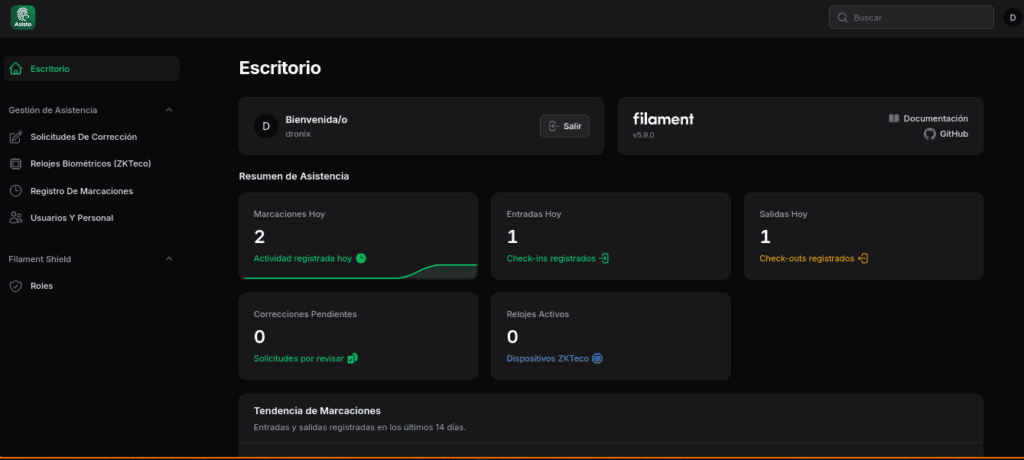Click the clock icon for Registro De Marcaciones
1024x460 pixels.
pos(16,191)
